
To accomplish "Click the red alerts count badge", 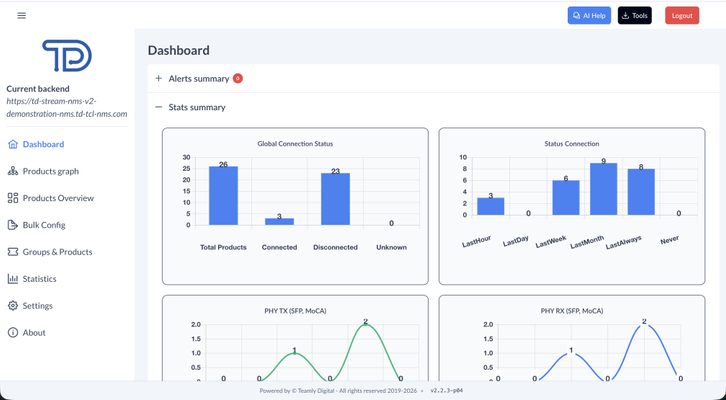I will (x=237, y=78).
